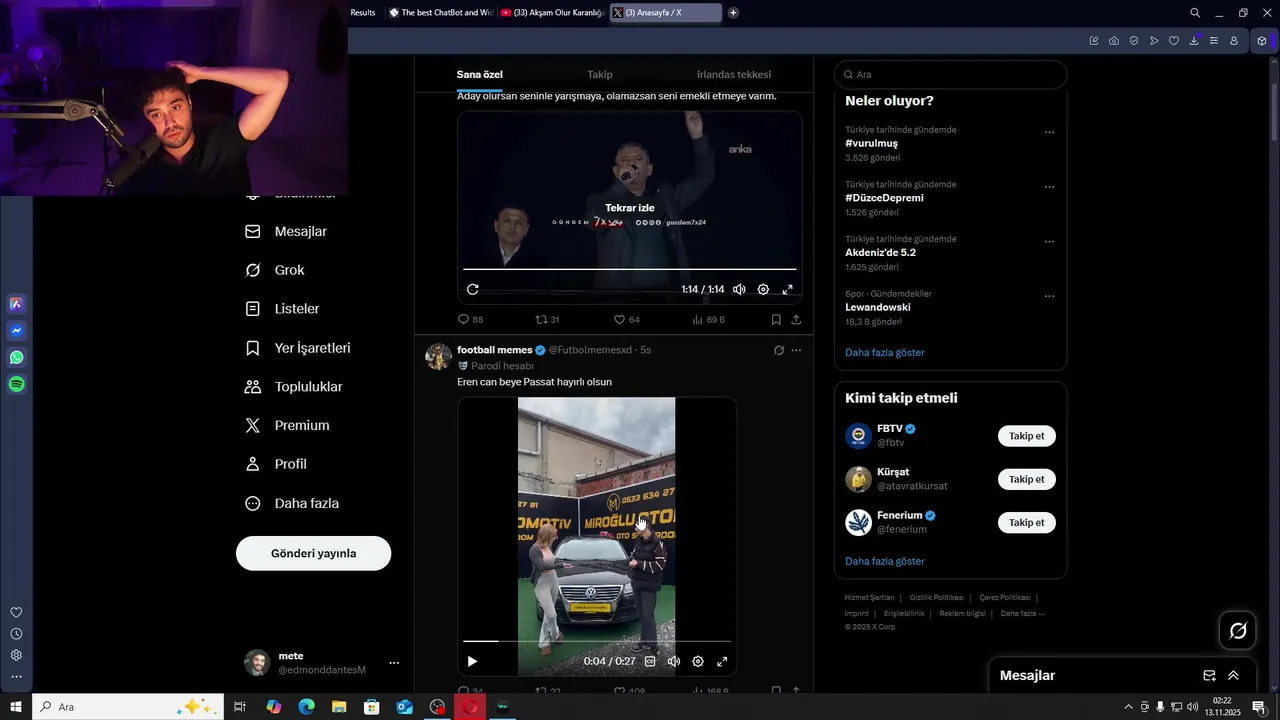1280x720 pixels.
Task: Toggle captions on the Passat video
Action: tap(650, 661)
